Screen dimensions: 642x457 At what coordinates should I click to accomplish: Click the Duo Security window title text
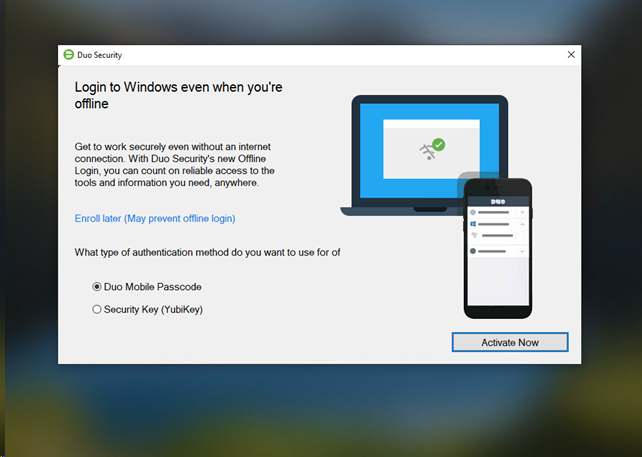[99, 55]
